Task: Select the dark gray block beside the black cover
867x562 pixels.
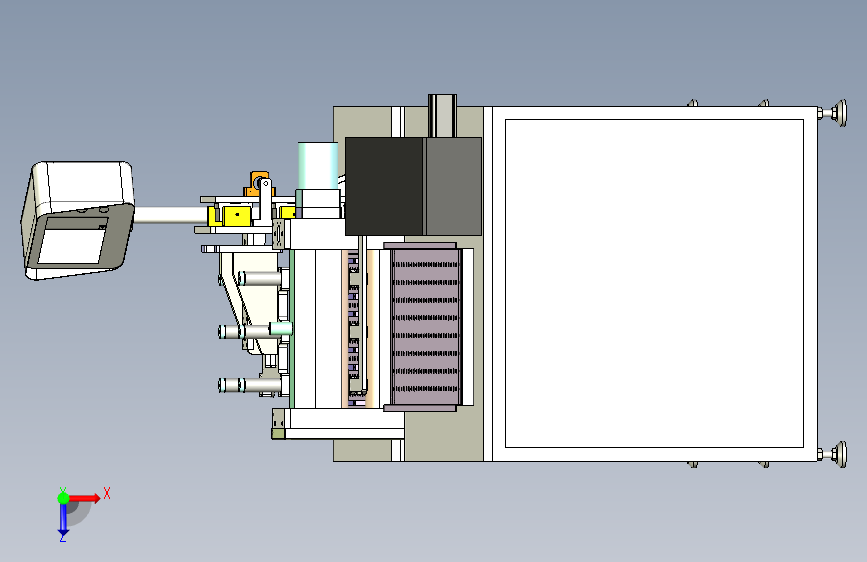Action: pyautogui.click(x=453, y=186)
